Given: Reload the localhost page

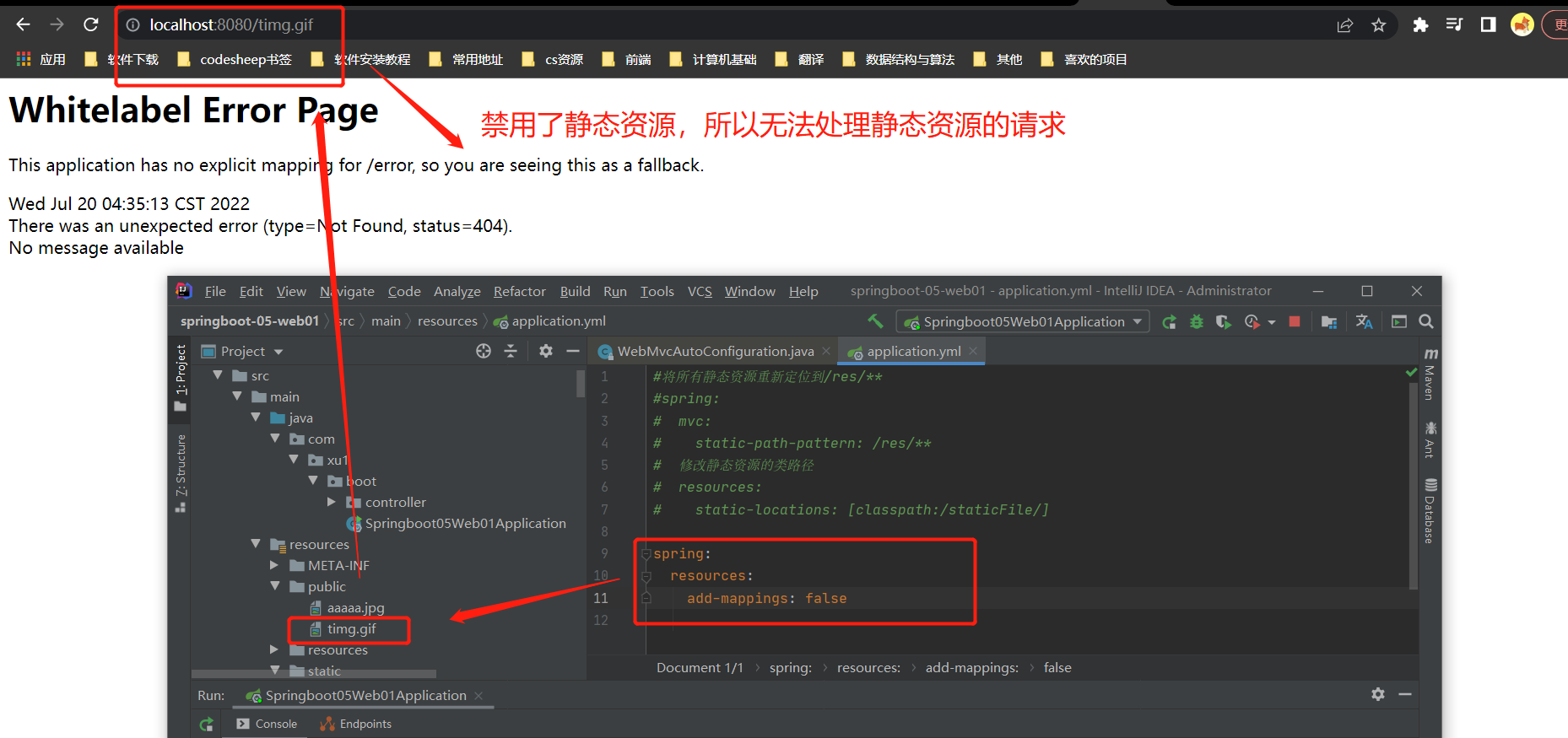Looking at the screenshot, I should (x=91, y=24).
